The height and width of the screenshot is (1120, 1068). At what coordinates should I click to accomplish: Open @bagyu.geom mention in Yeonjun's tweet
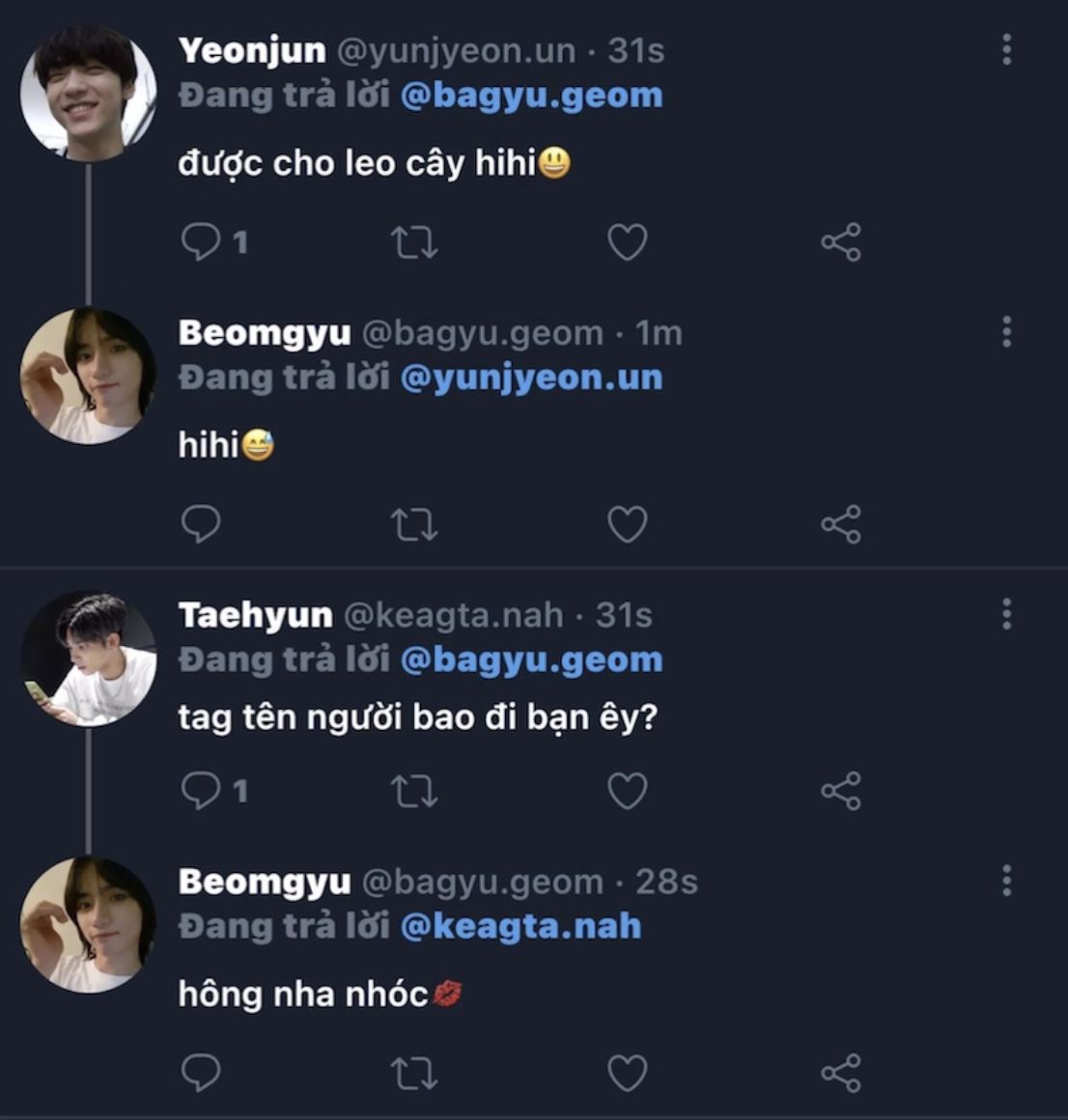pyautogui.click(x=531, y=96)
